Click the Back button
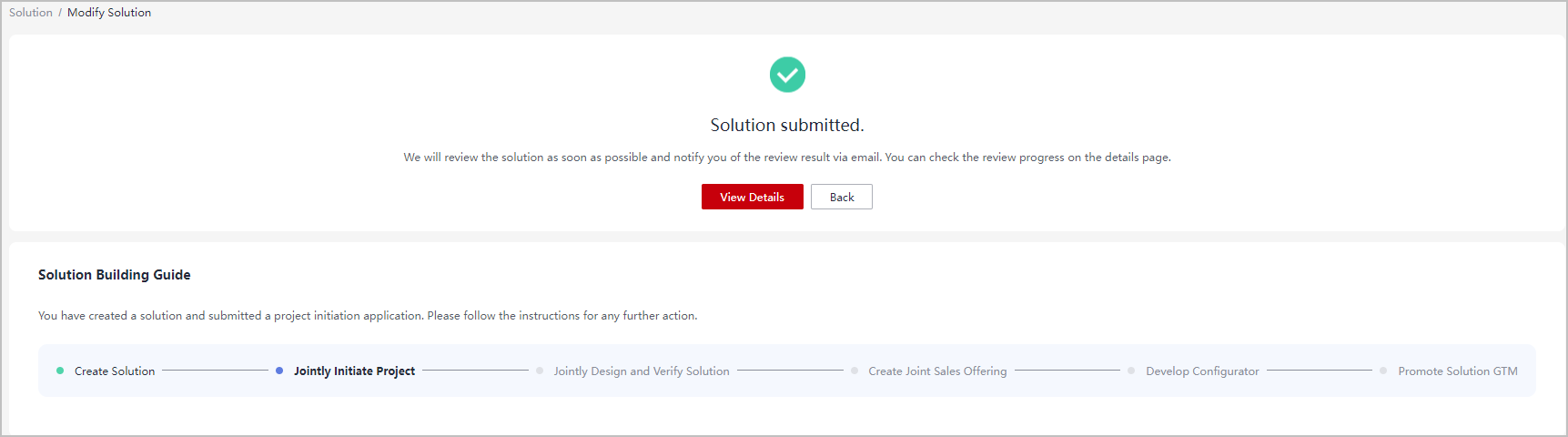The height and width of the screenshot is (437, 1568). pos(842,197)
